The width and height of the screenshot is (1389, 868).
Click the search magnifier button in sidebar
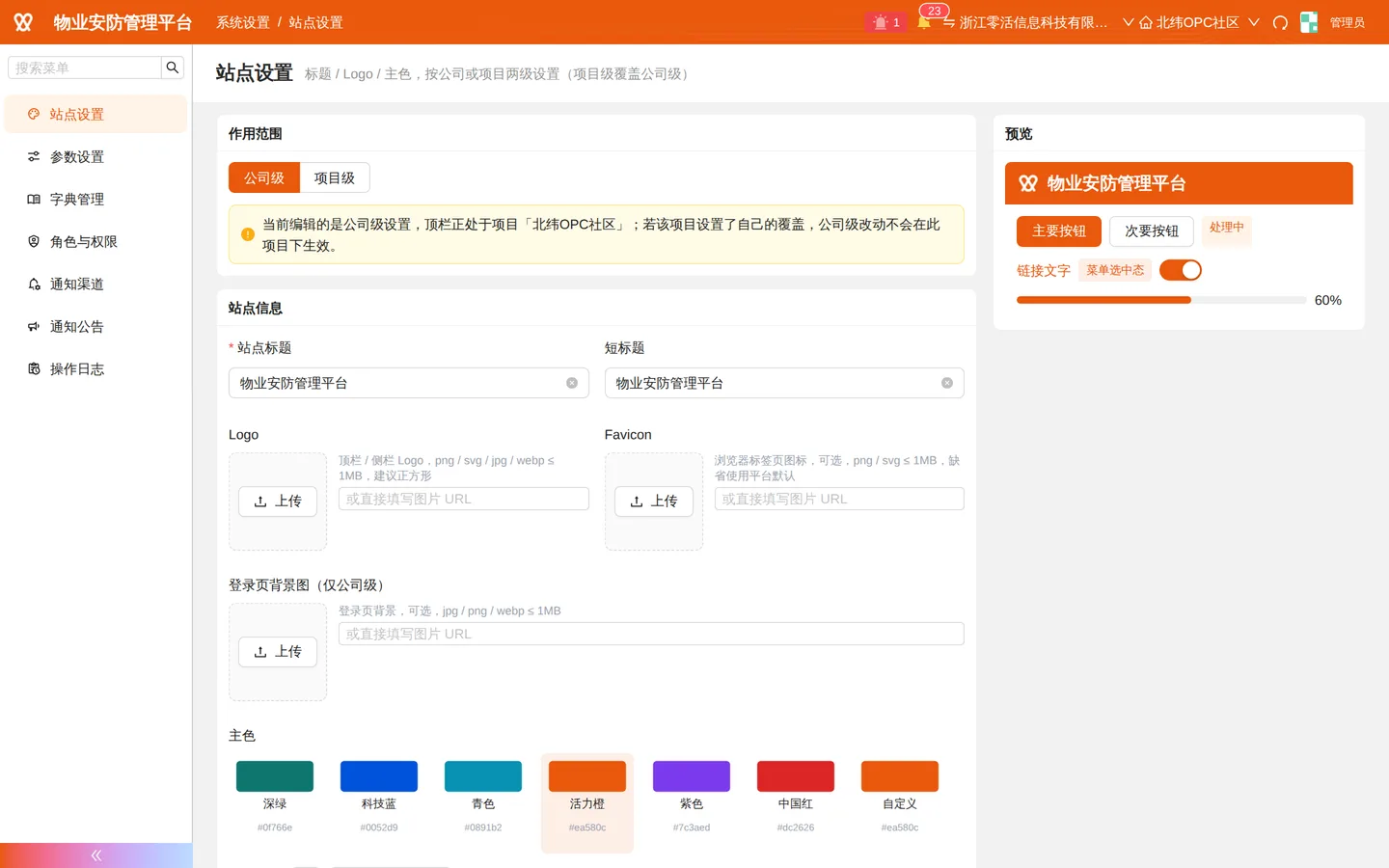tap(173, 68)
